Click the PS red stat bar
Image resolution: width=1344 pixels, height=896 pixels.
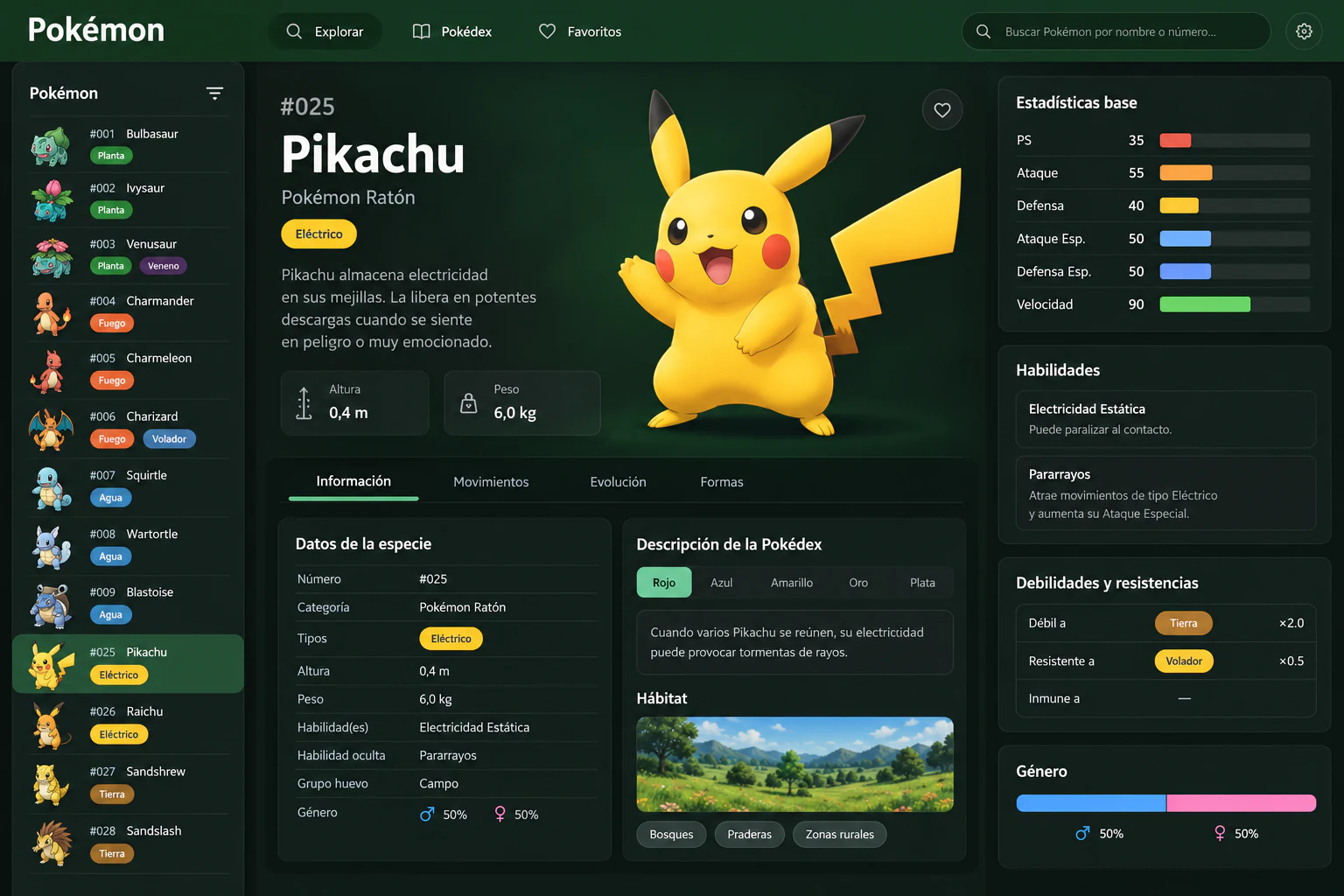pyautogui.click(x=1175, y=140)
